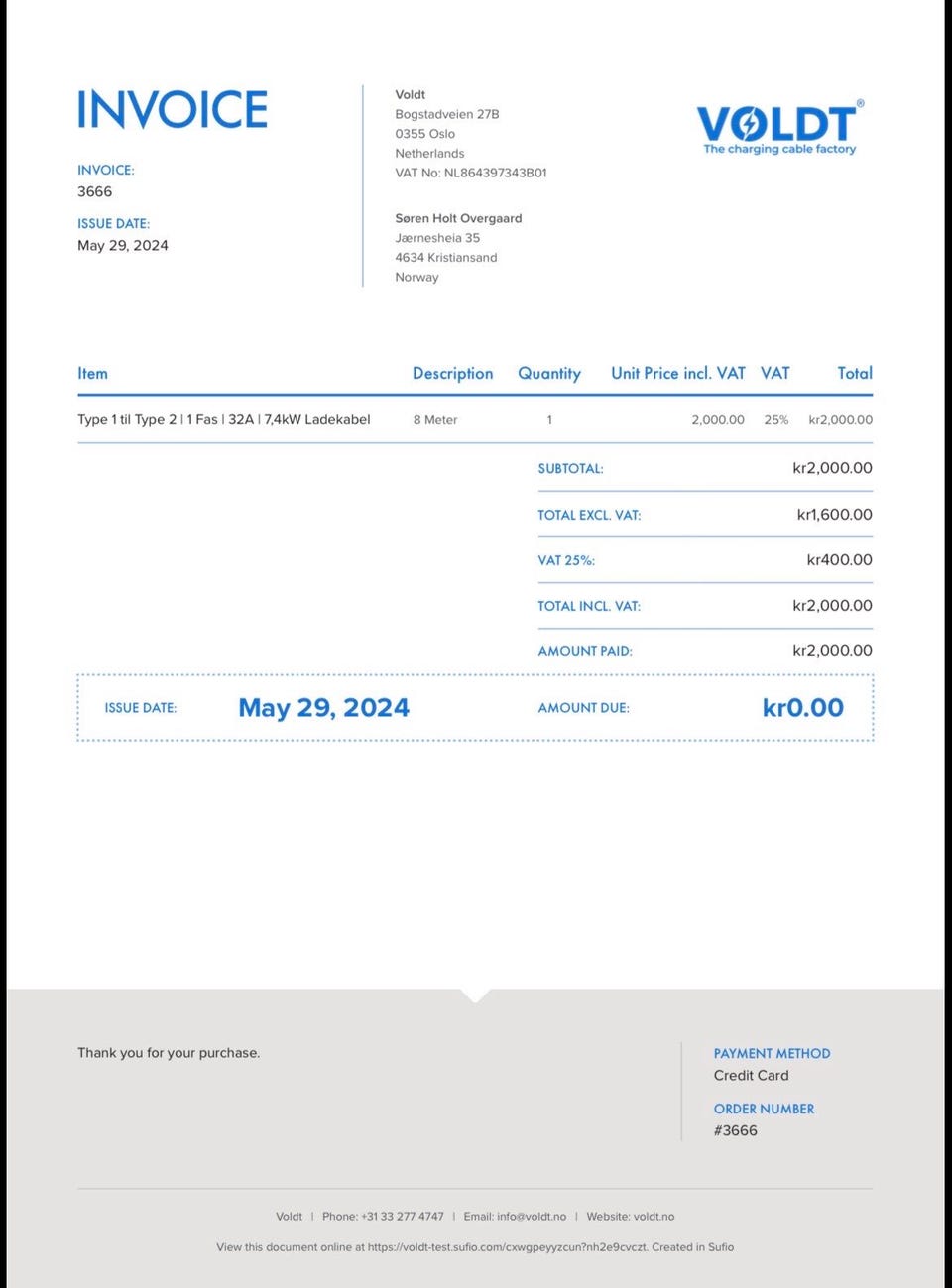The image size is (952, 1288).
Task: Select the PAYMENT METHOD heading
Action: pyautogui.click(x=773, y=1054)
